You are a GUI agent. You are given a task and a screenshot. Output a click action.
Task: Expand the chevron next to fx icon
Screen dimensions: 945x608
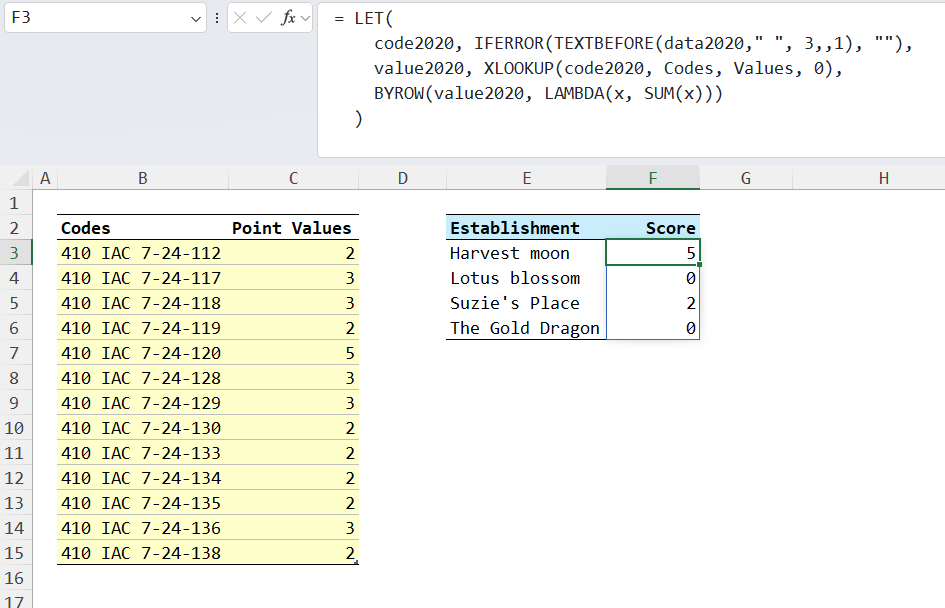tap(304, 18)
